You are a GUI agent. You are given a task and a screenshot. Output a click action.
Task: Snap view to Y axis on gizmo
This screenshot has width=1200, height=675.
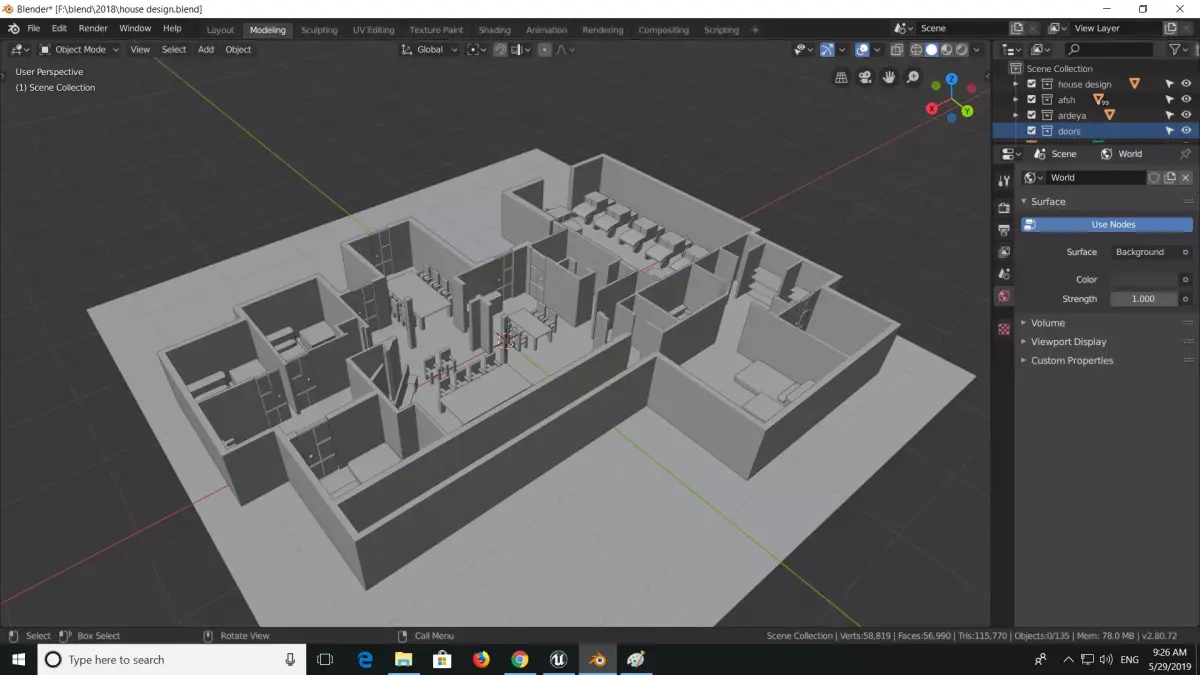click(968, 111)
